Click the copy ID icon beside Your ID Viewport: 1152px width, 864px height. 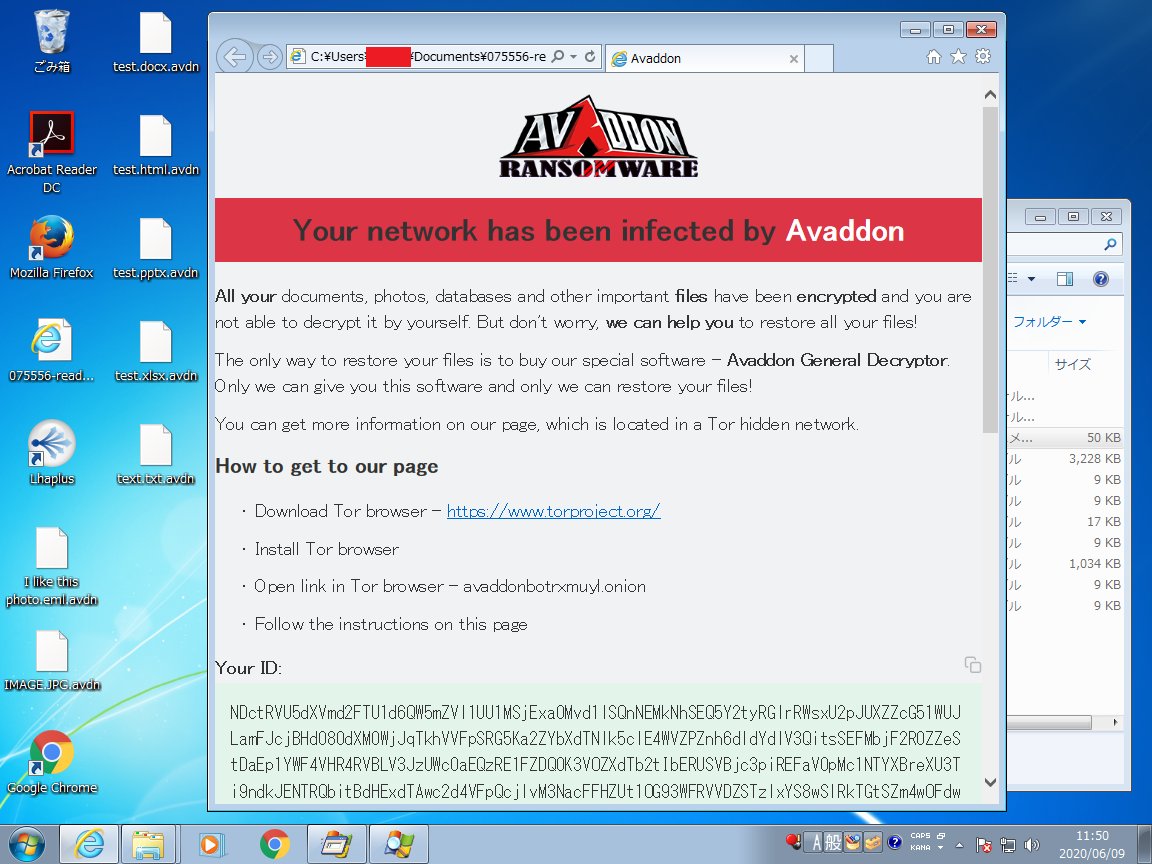[973, 665]
